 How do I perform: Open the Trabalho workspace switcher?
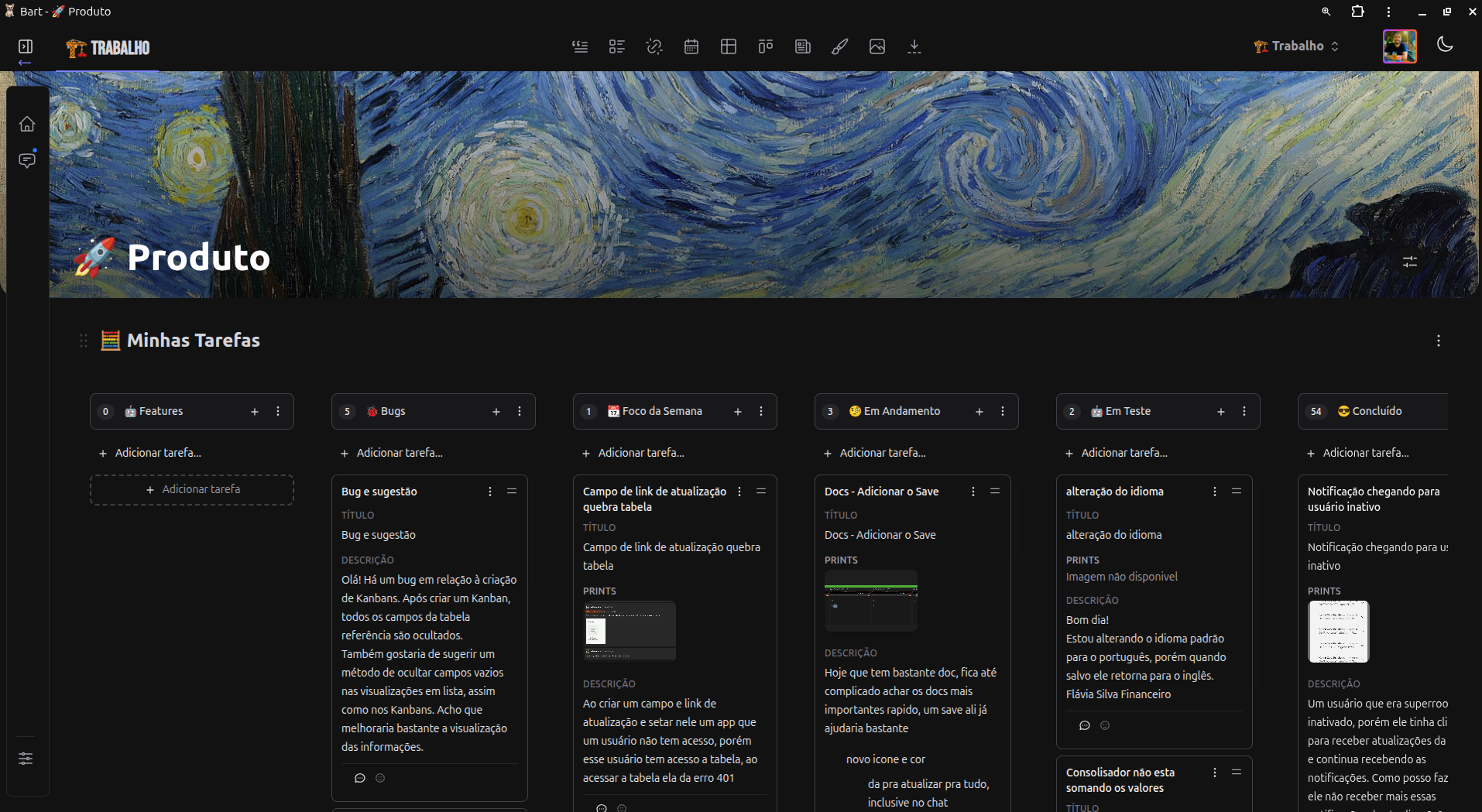coord(1296,46)
